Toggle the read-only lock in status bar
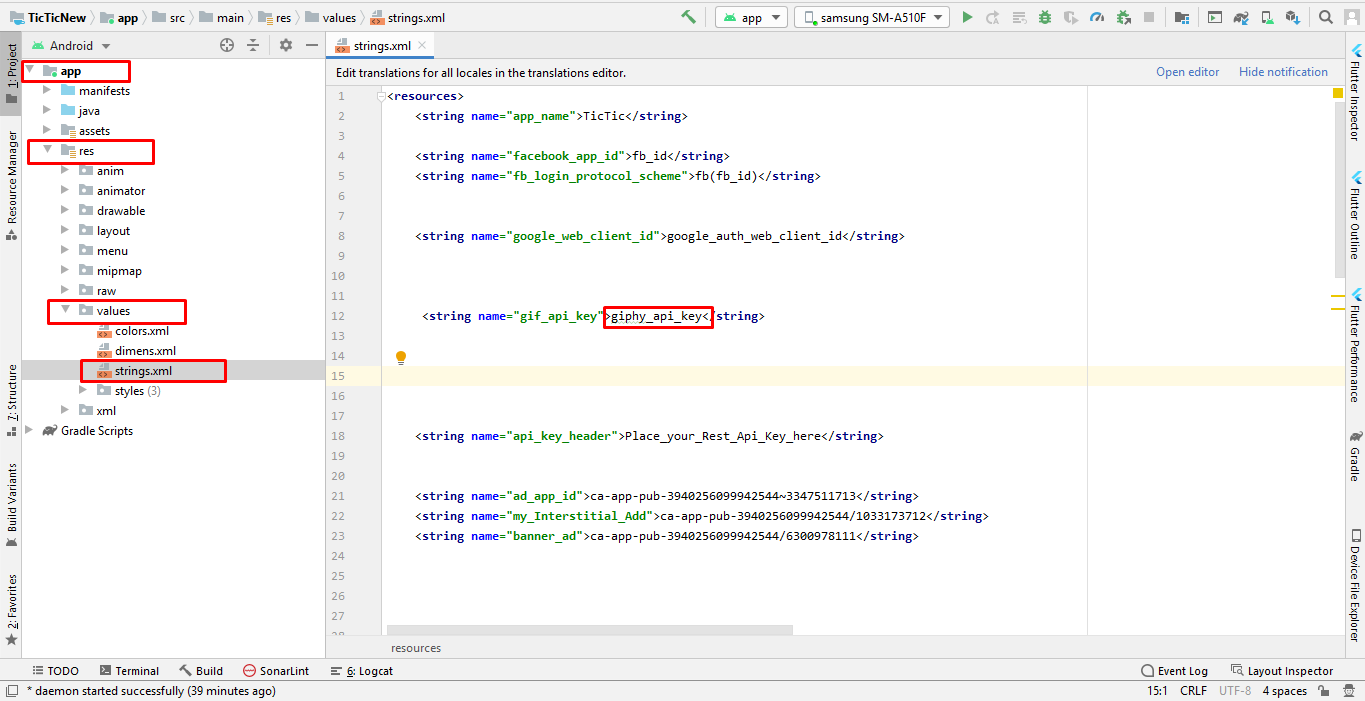Viewport: 1365px width, 701px height. click(x=1324, y=691)
